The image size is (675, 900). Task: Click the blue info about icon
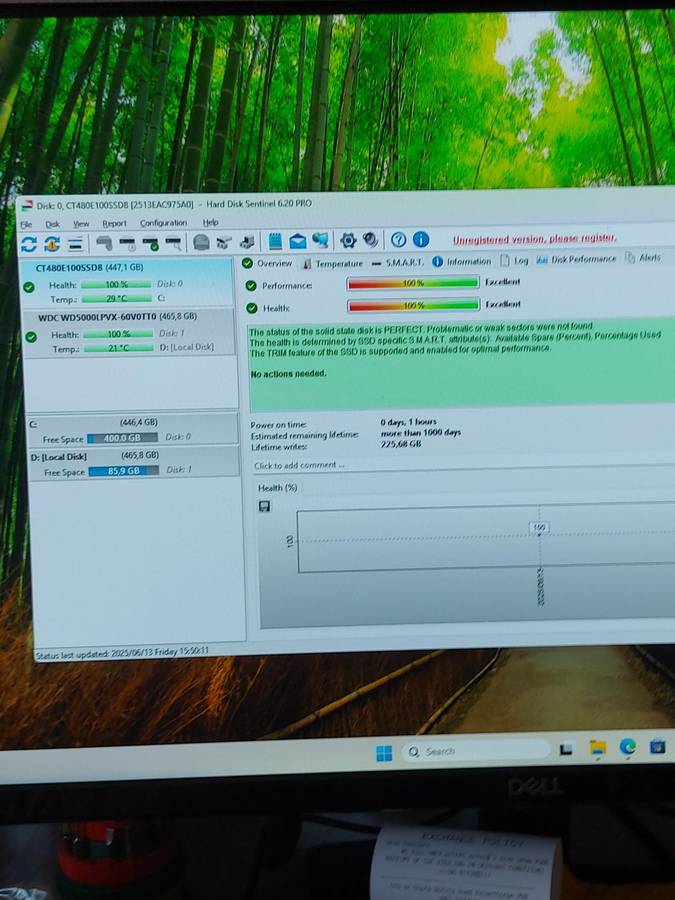point(421,239)
